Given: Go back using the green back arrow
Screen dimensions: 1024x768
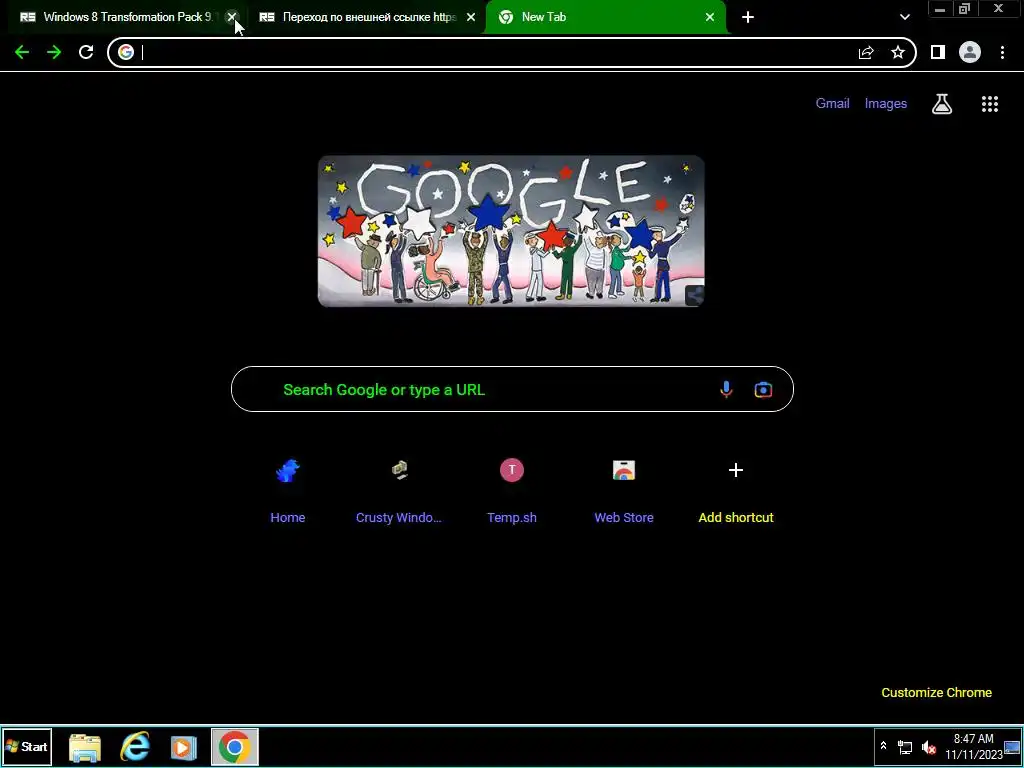Looking at the screenshot, I should pos(22,52).
